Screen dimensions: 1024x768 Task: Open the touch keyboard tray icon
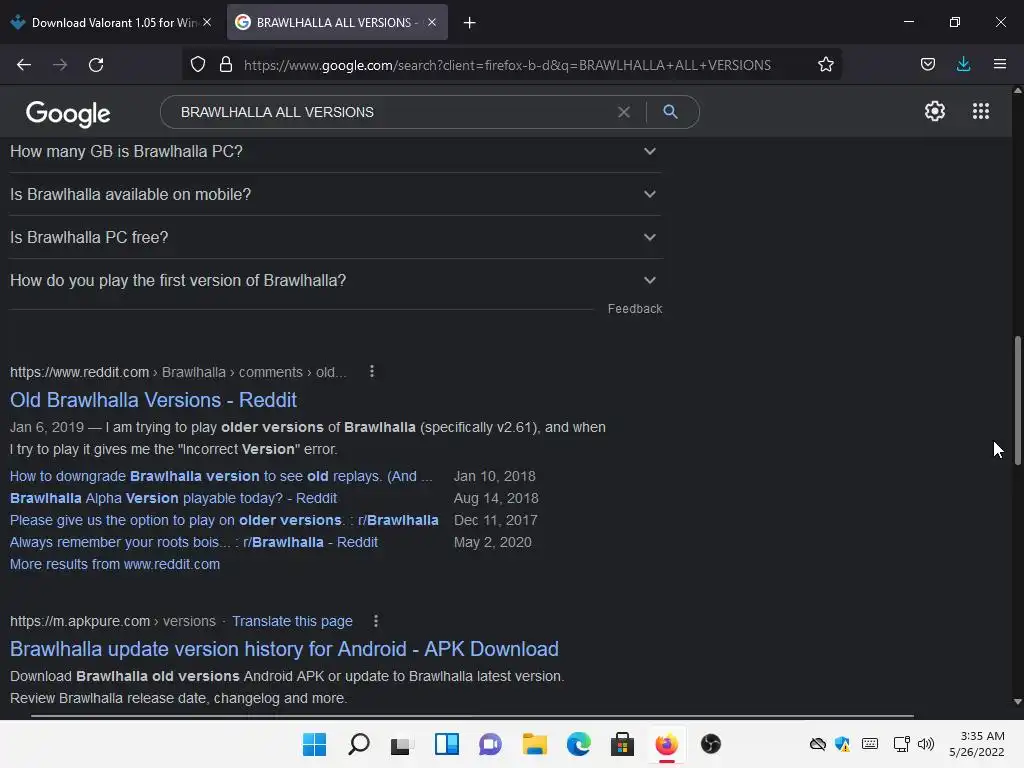click(x=870, y=744)
